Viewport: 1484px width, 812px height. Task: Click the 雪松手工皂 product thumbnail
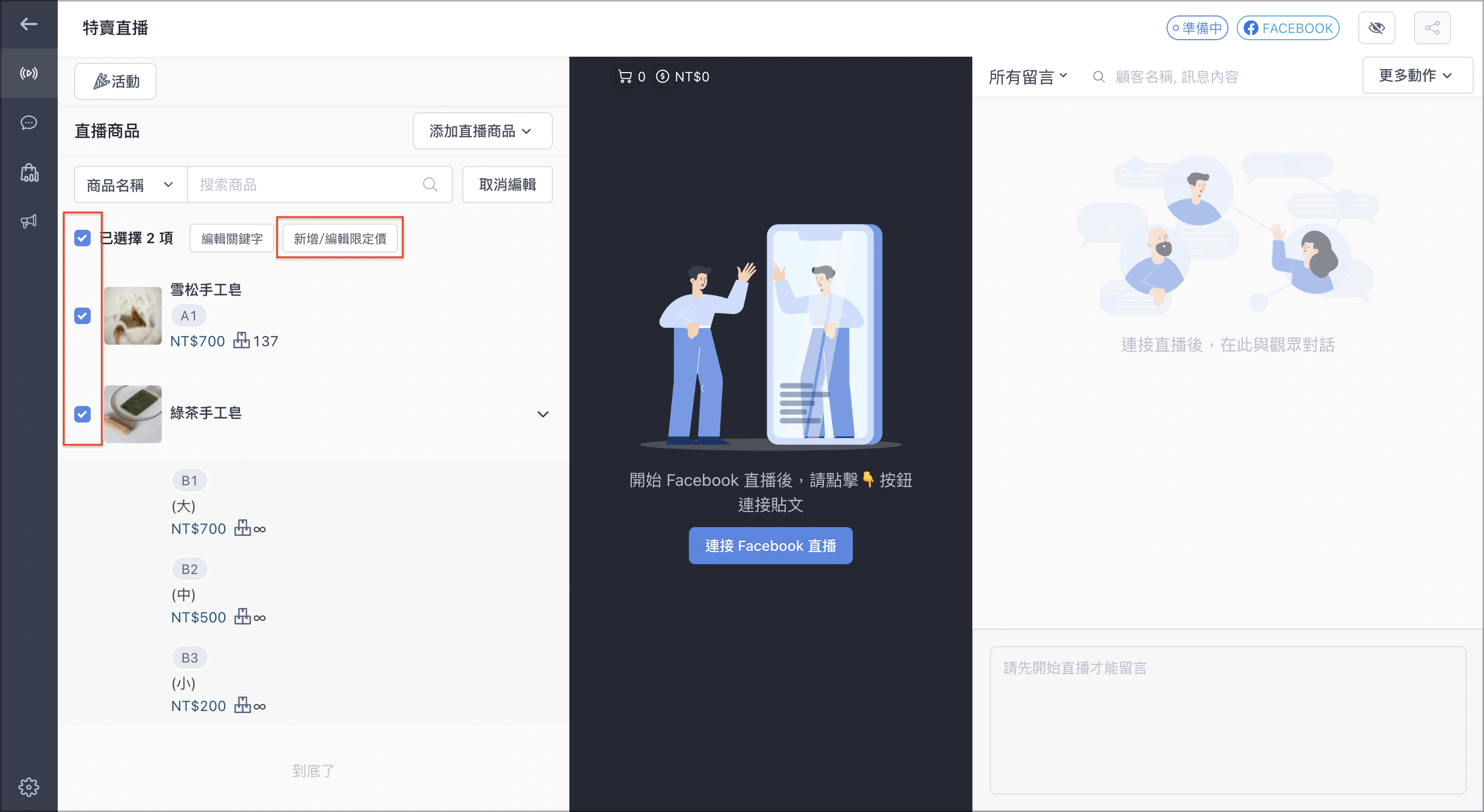tap(132, 316)
